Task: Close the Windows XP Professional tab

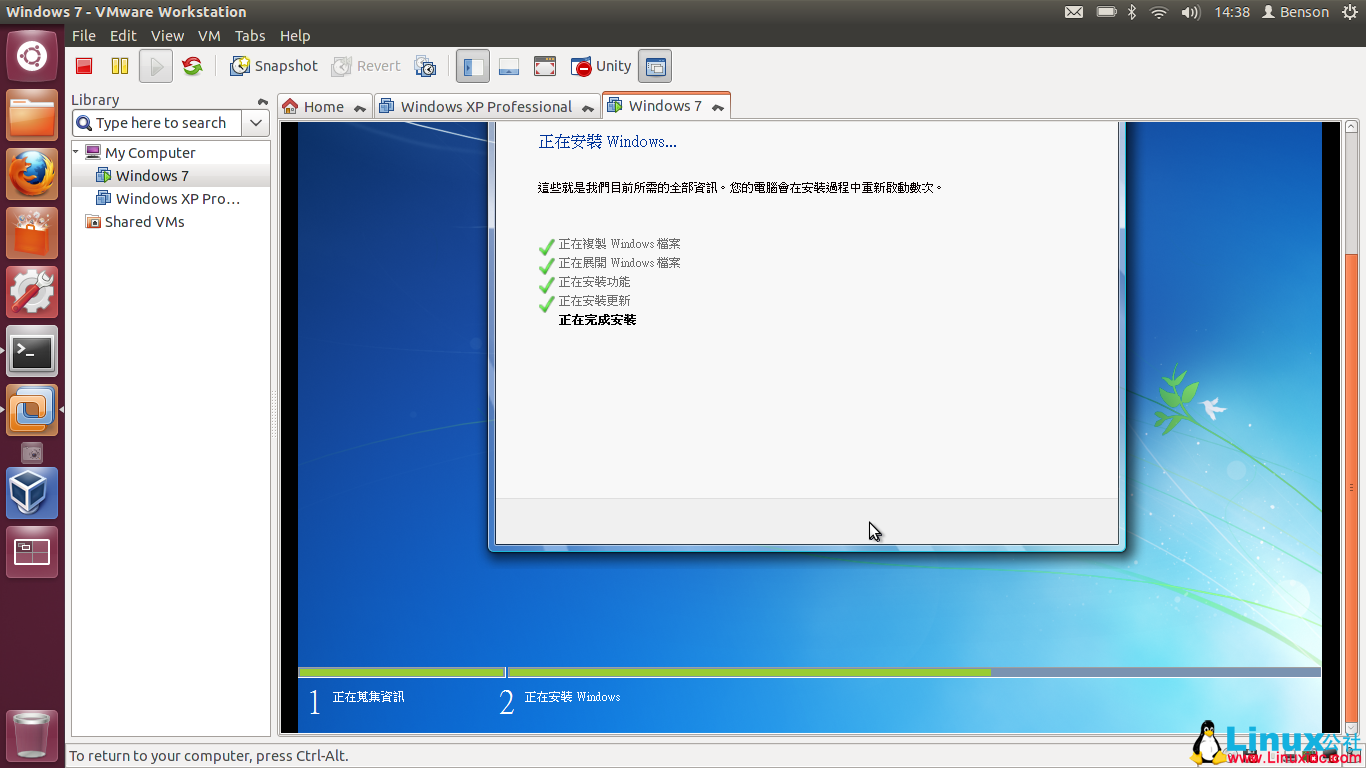Action: (x=589, y=108)
